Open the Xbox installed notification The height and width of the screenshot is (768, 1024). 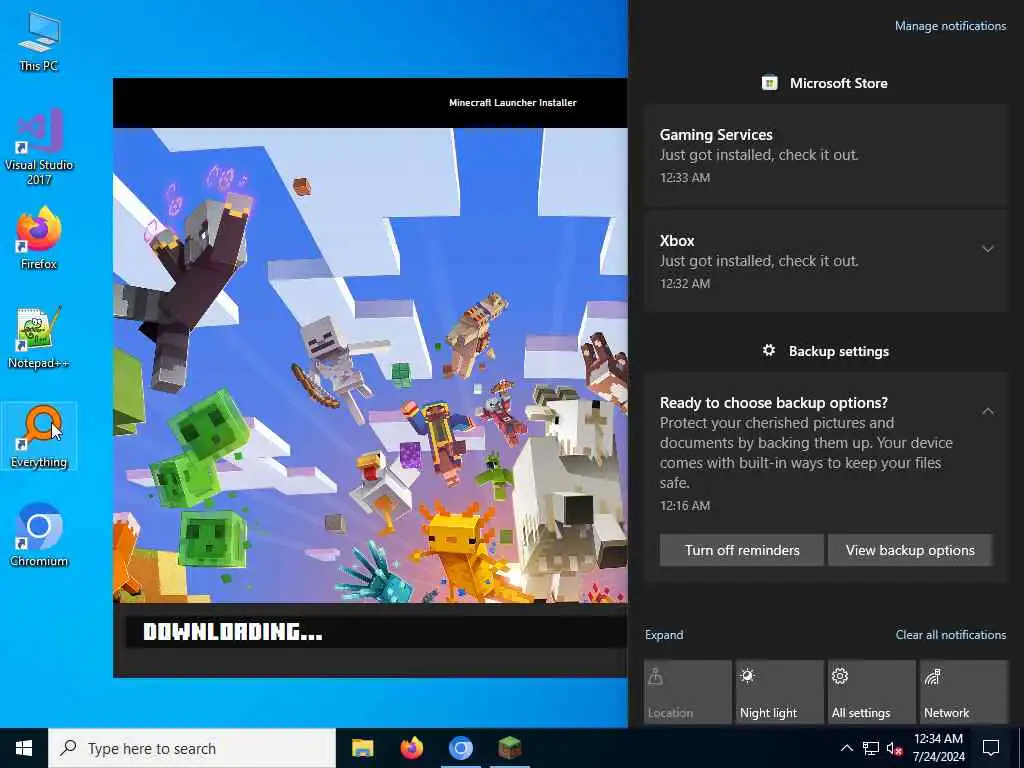825,261
